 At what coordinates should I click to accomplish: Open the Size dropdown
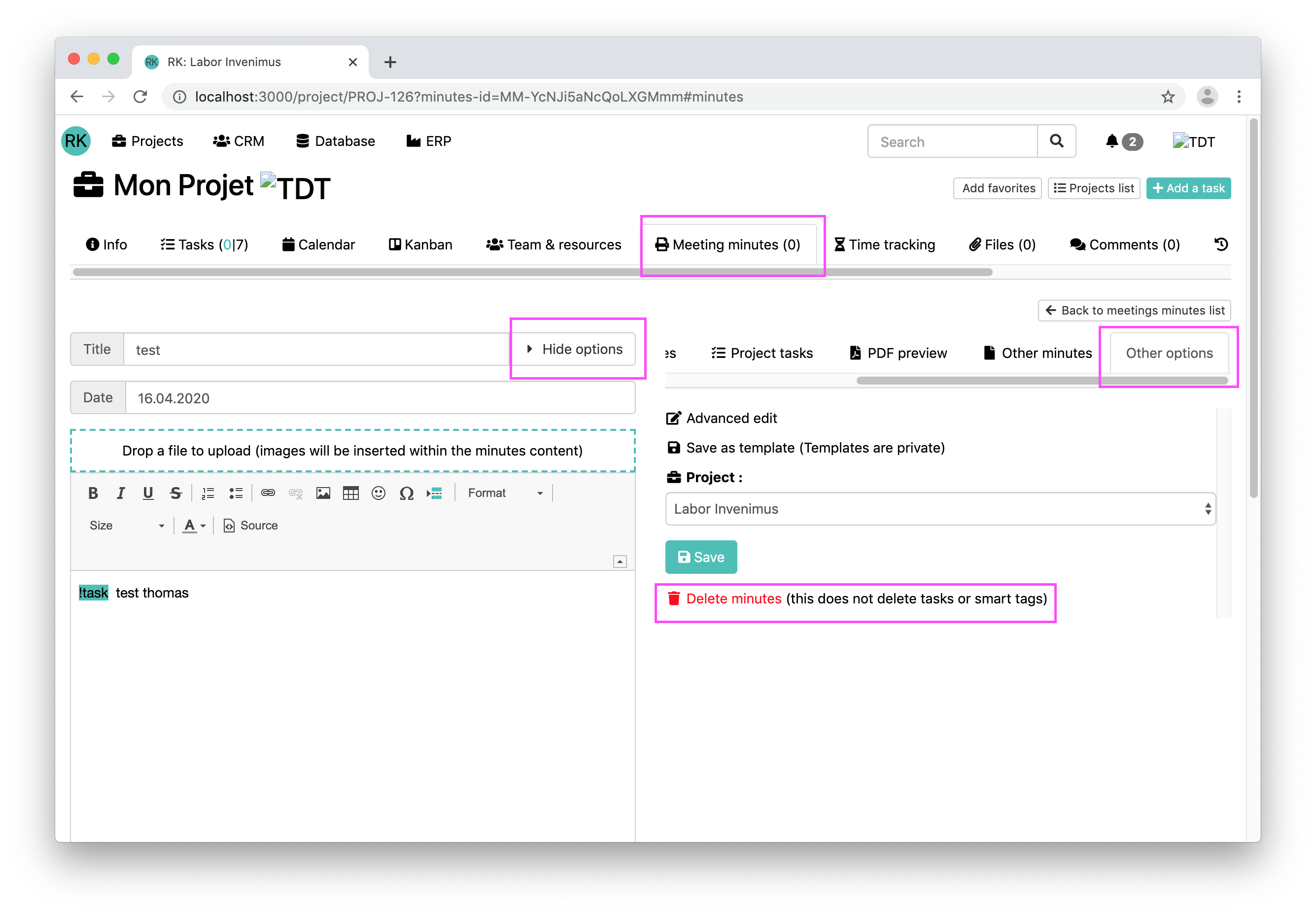[x=126, y=526]
